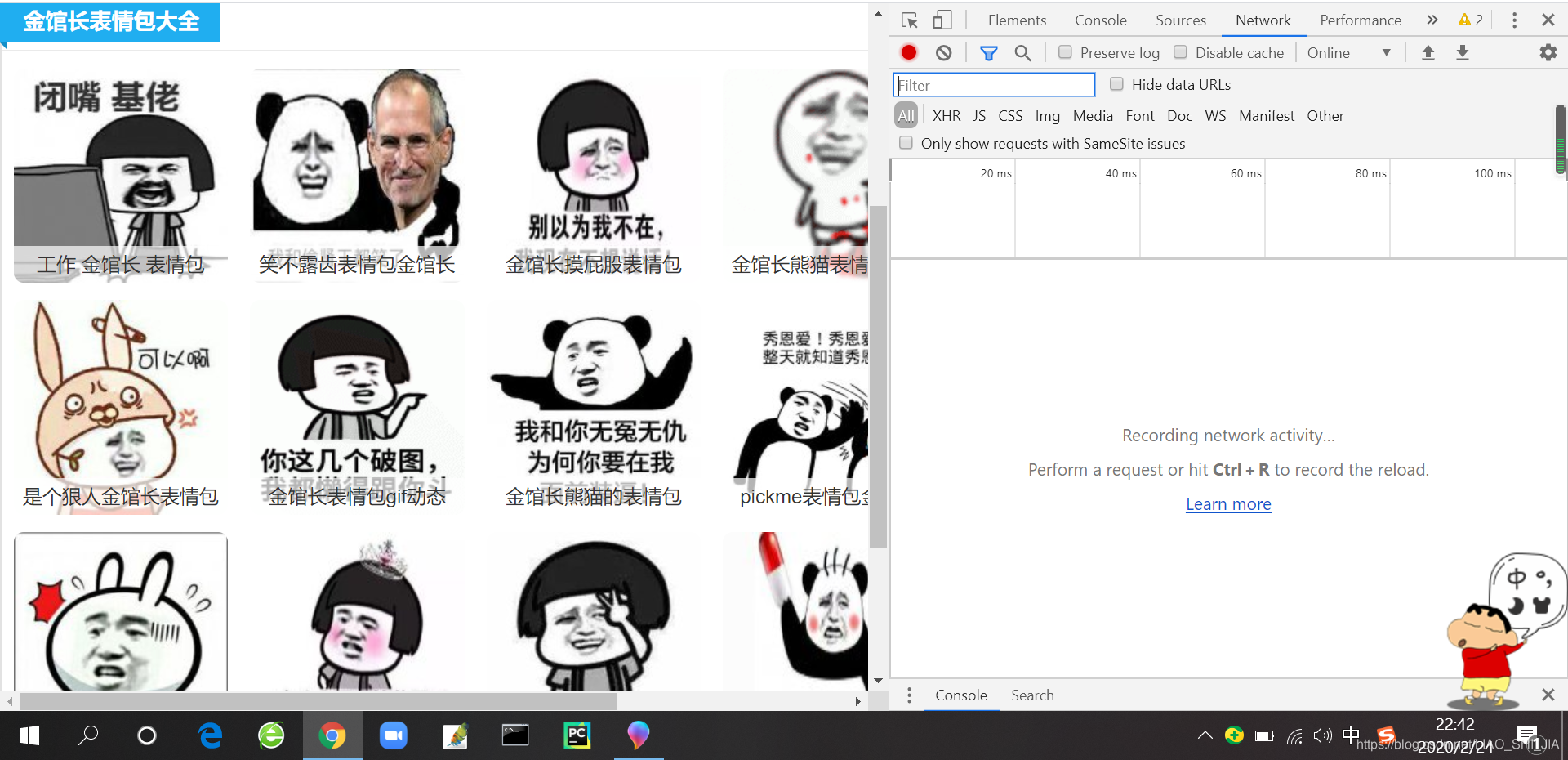The width and height of the screenshot is (1568, 760).
Task: Check Hide data URLs
Action: point(1116,83)
